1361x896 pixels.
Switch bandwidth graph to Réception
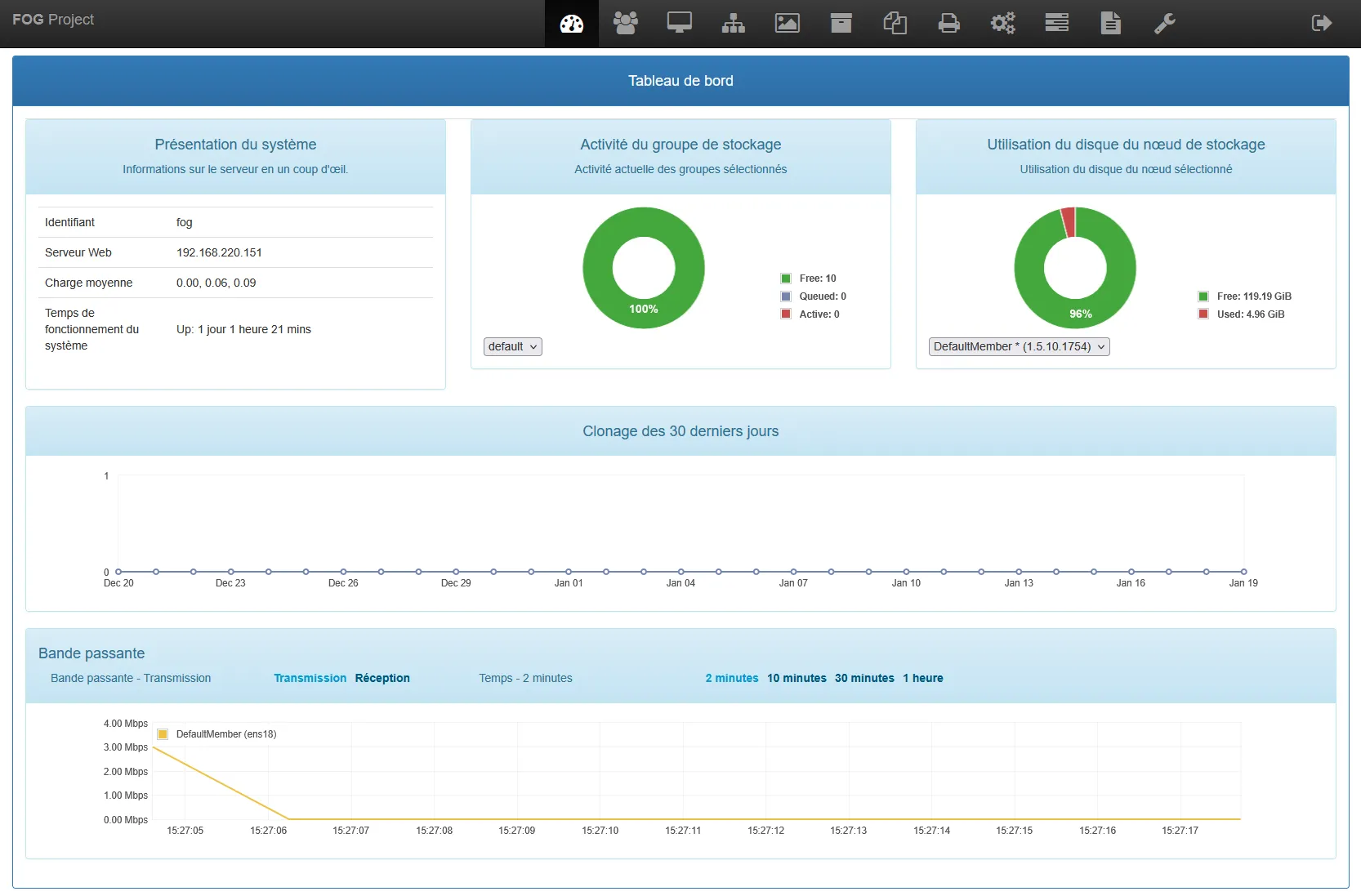pyautogui.click(x=382, y=678)
